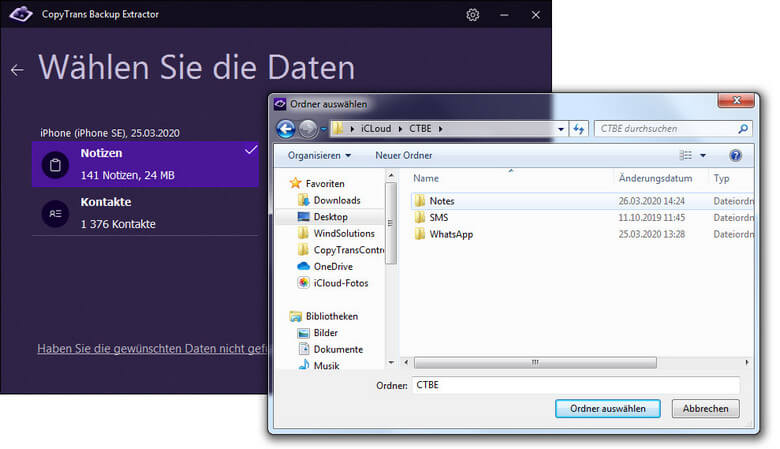Click the horizontal scrollbar thumb in file list

(x=535, y=362)
